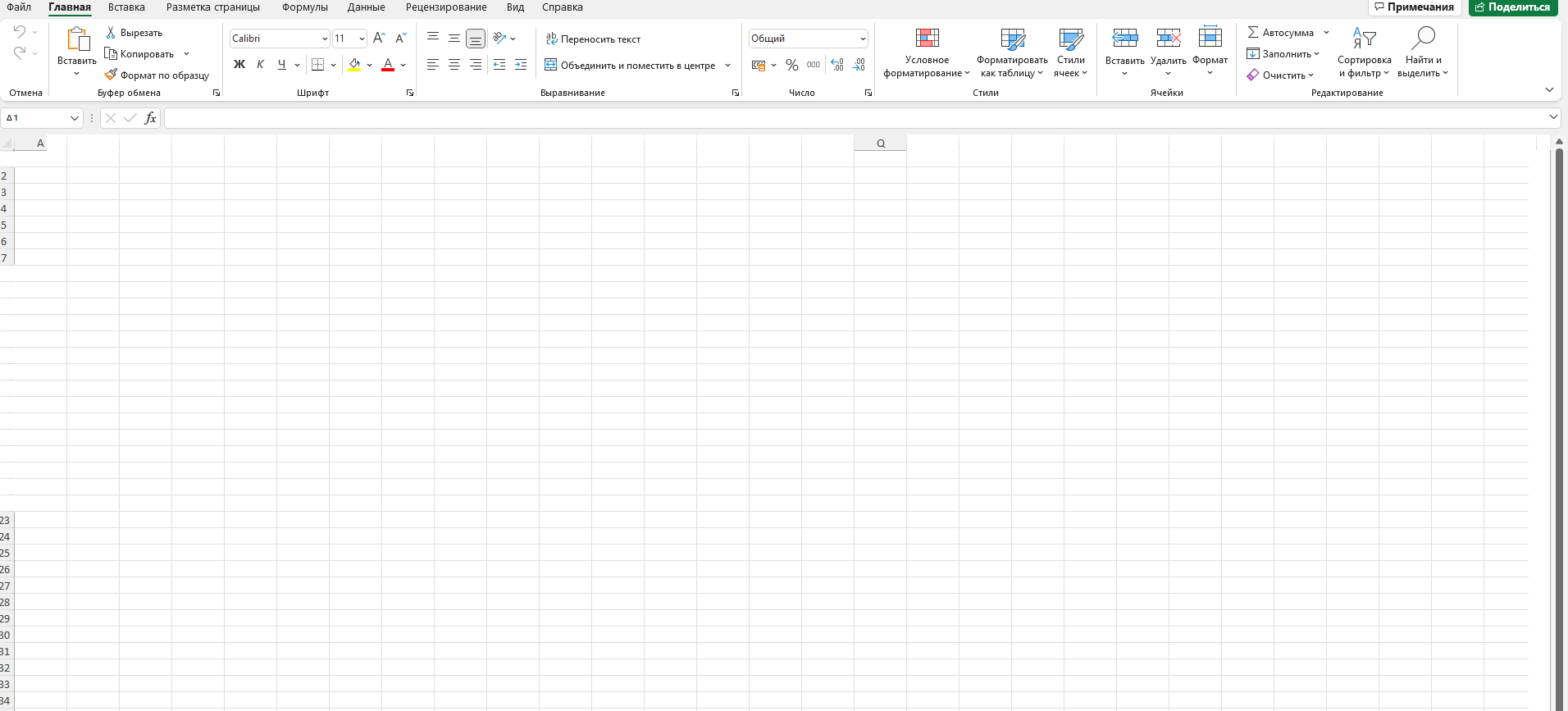Screen dimensions: 1568x711
Task: Open Очистить clear dropdown
Action: [x=1280, y=75]
